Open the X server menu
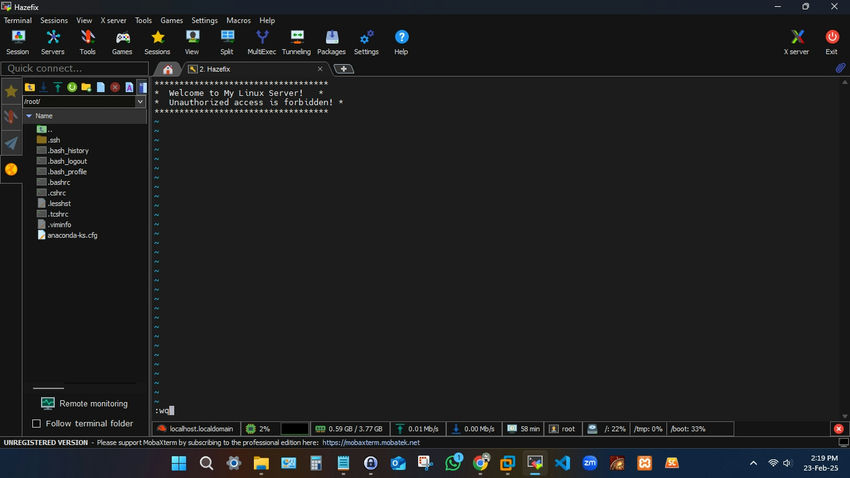850x478 pixels. click(x=113, y=21)
